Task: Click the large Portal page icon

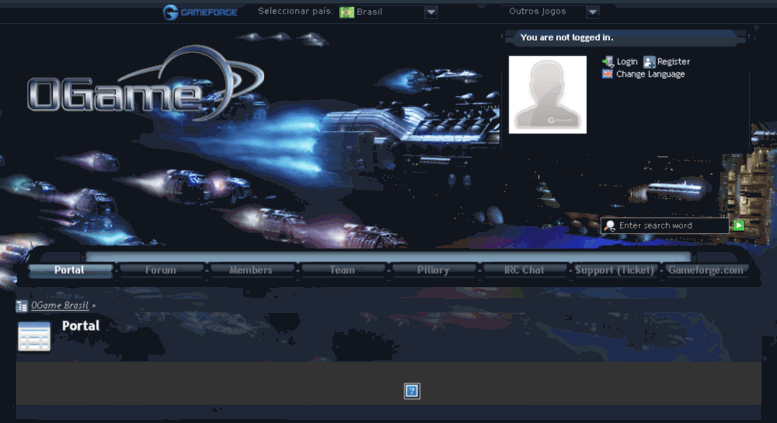Action: 34,336
